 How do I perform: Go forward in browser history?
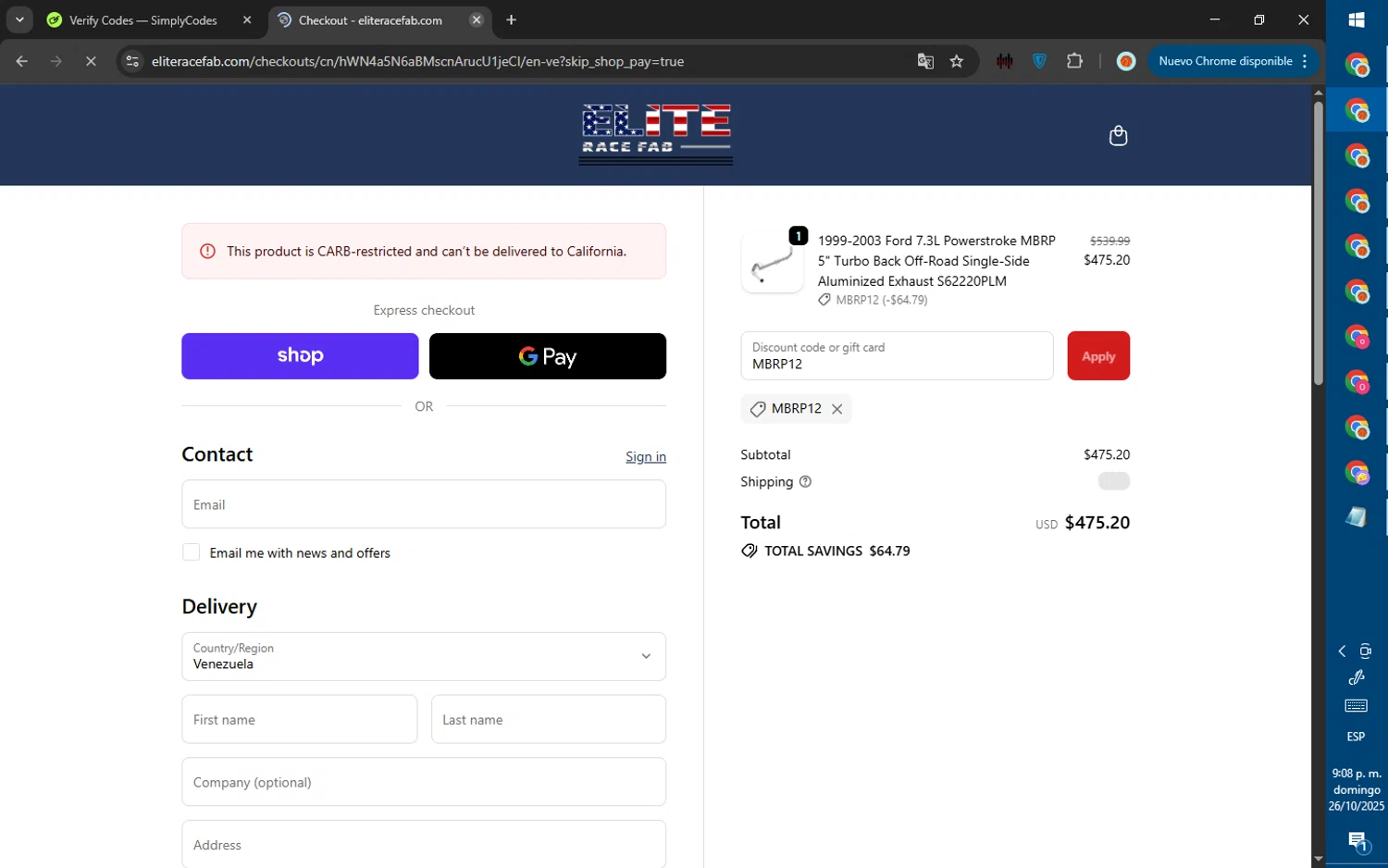point(56,61)
